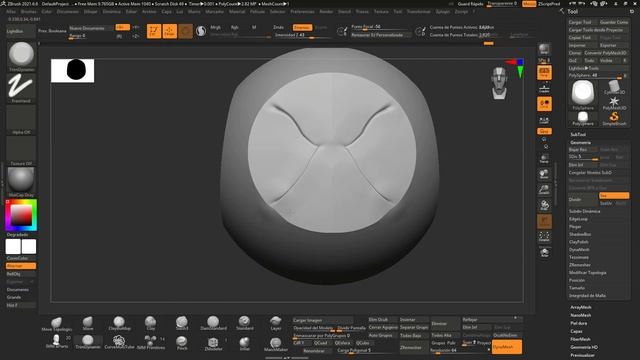Select the Move brush
Screen dimensions: 640x360
[x=88, y=323]
